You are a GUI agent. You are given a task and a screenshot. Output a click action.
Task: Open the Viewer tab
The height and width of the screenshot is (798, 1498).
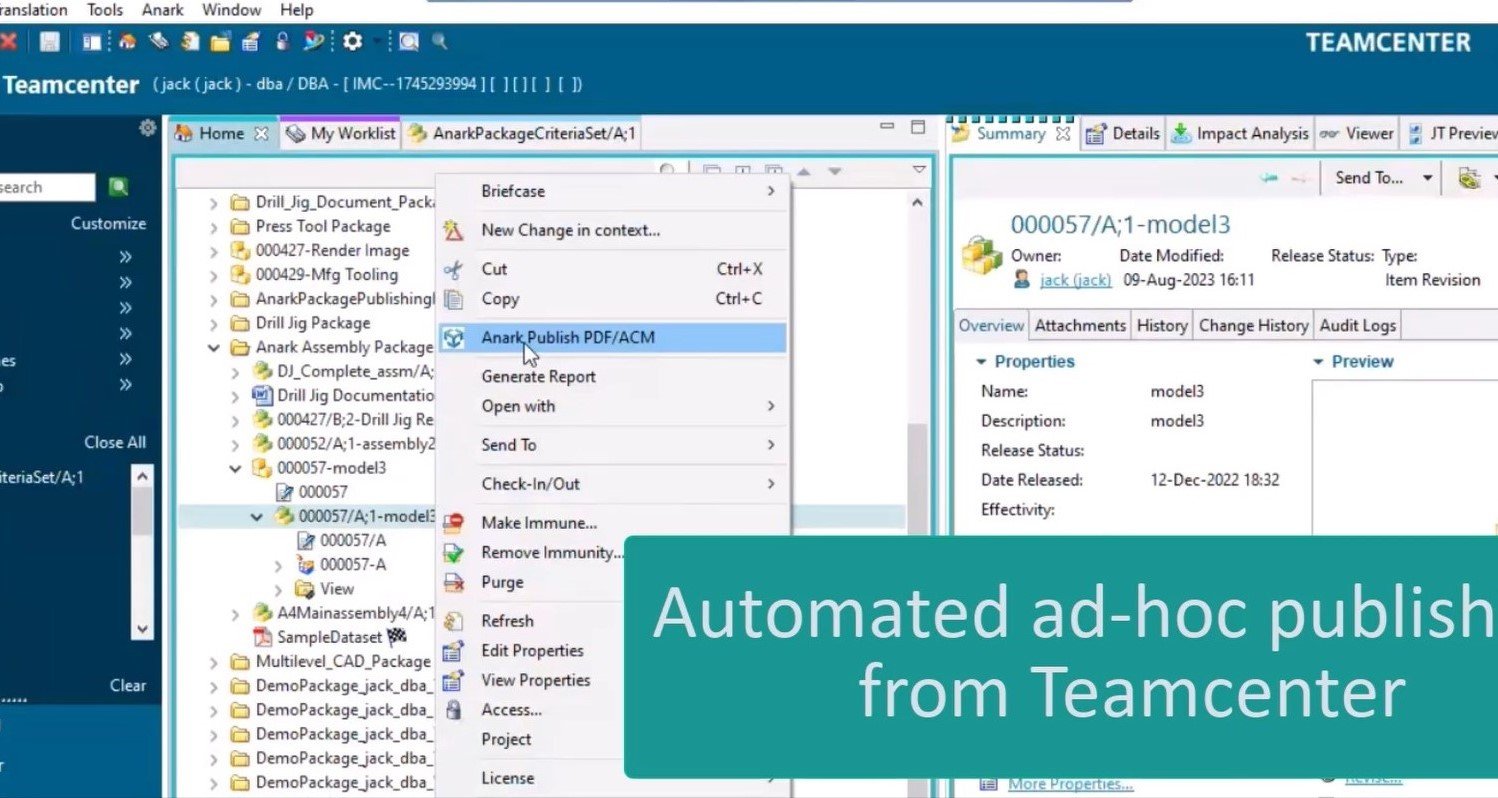pos(1356,134)
